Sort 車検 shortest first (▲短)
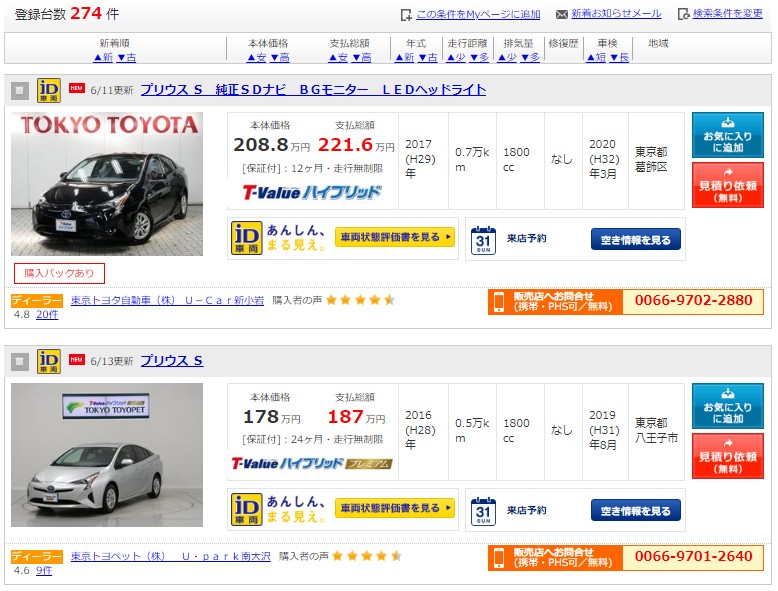 [596, 57]
